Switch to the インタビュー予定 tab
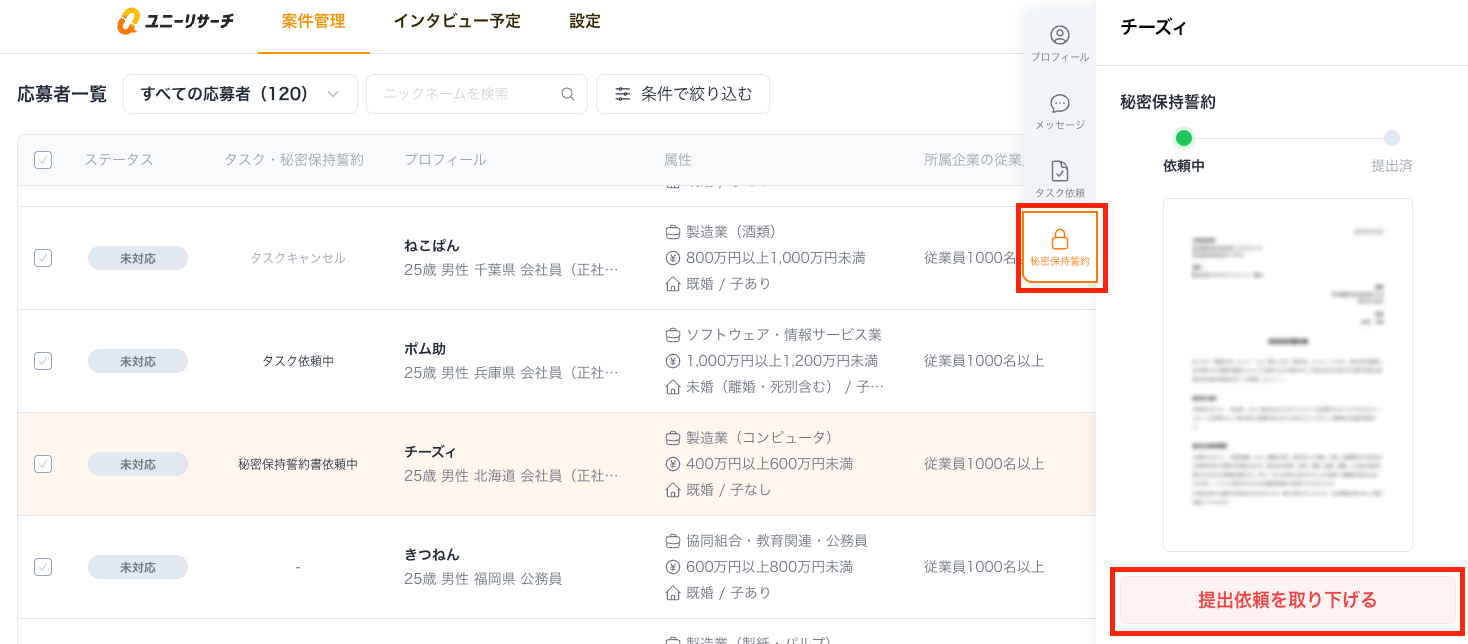 [x=457, y=21]
